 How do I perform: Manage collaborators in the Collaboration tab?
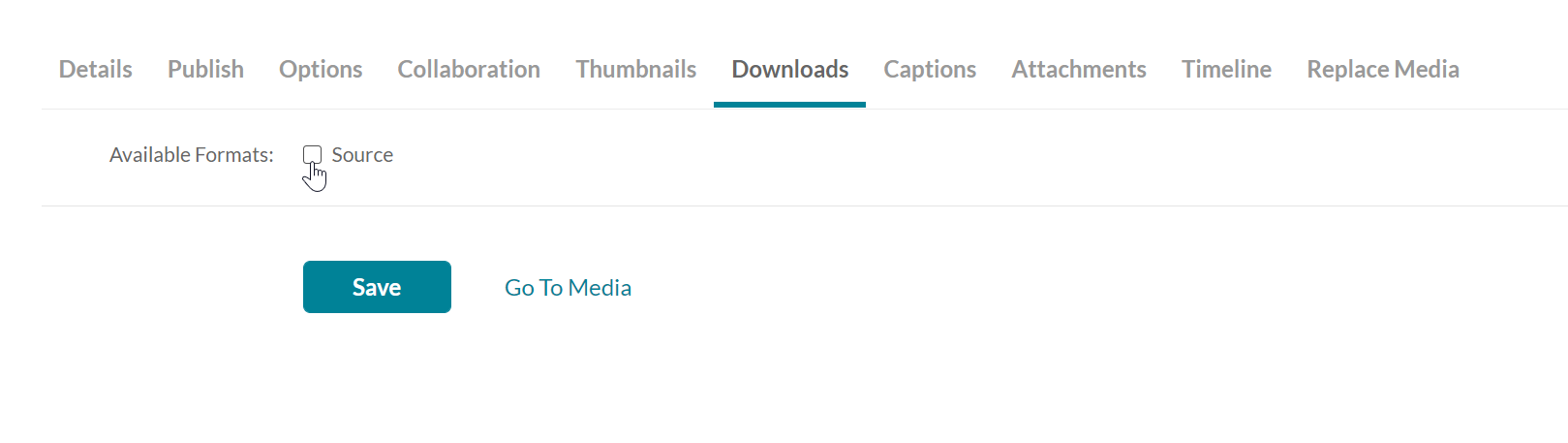pos(469,69)
